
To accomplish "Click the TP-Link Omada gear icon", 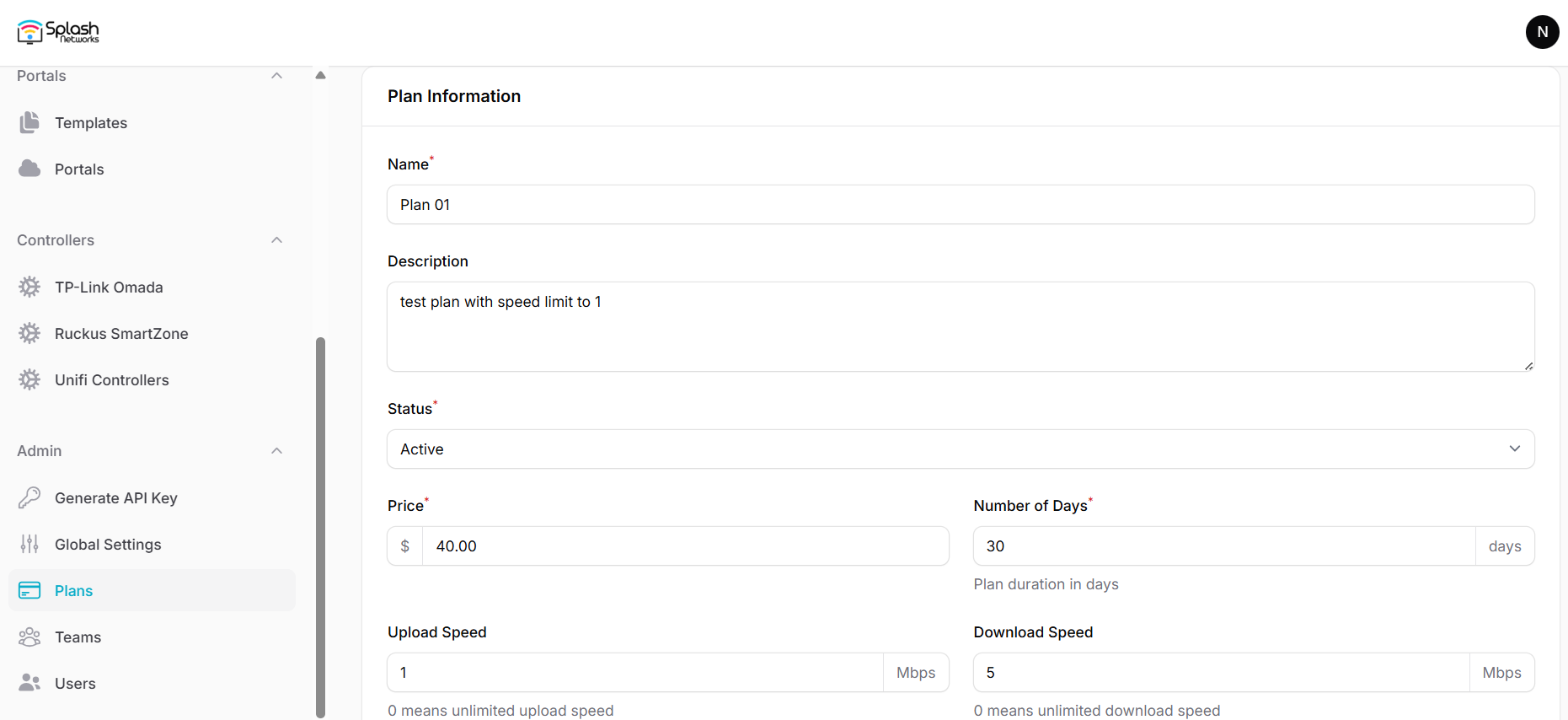I will pyautogui.click(x=29, y=287).
